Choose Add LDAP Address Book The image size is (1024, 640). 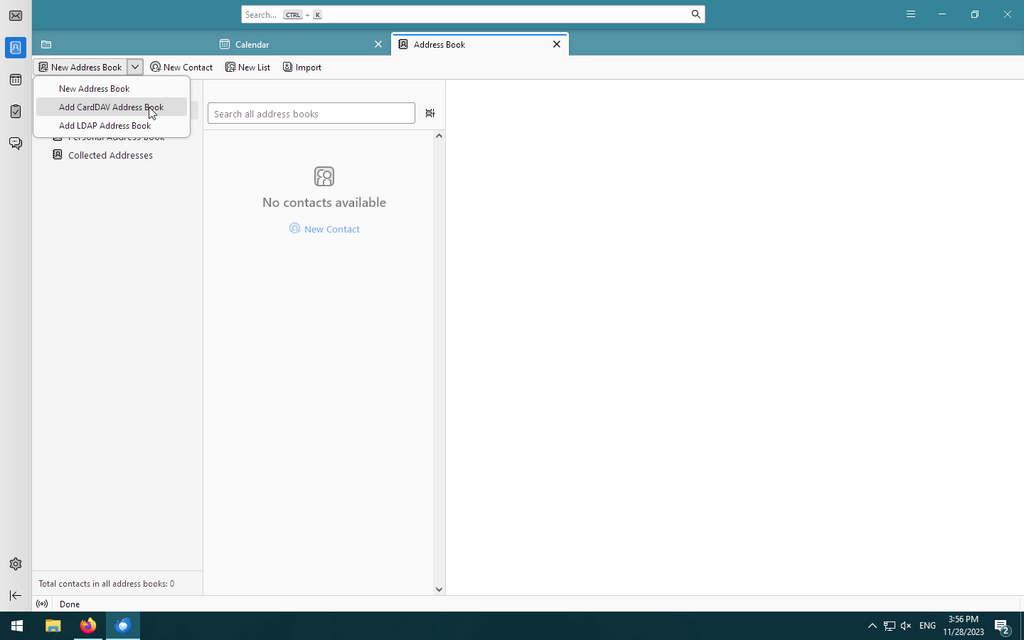(105, 126)
